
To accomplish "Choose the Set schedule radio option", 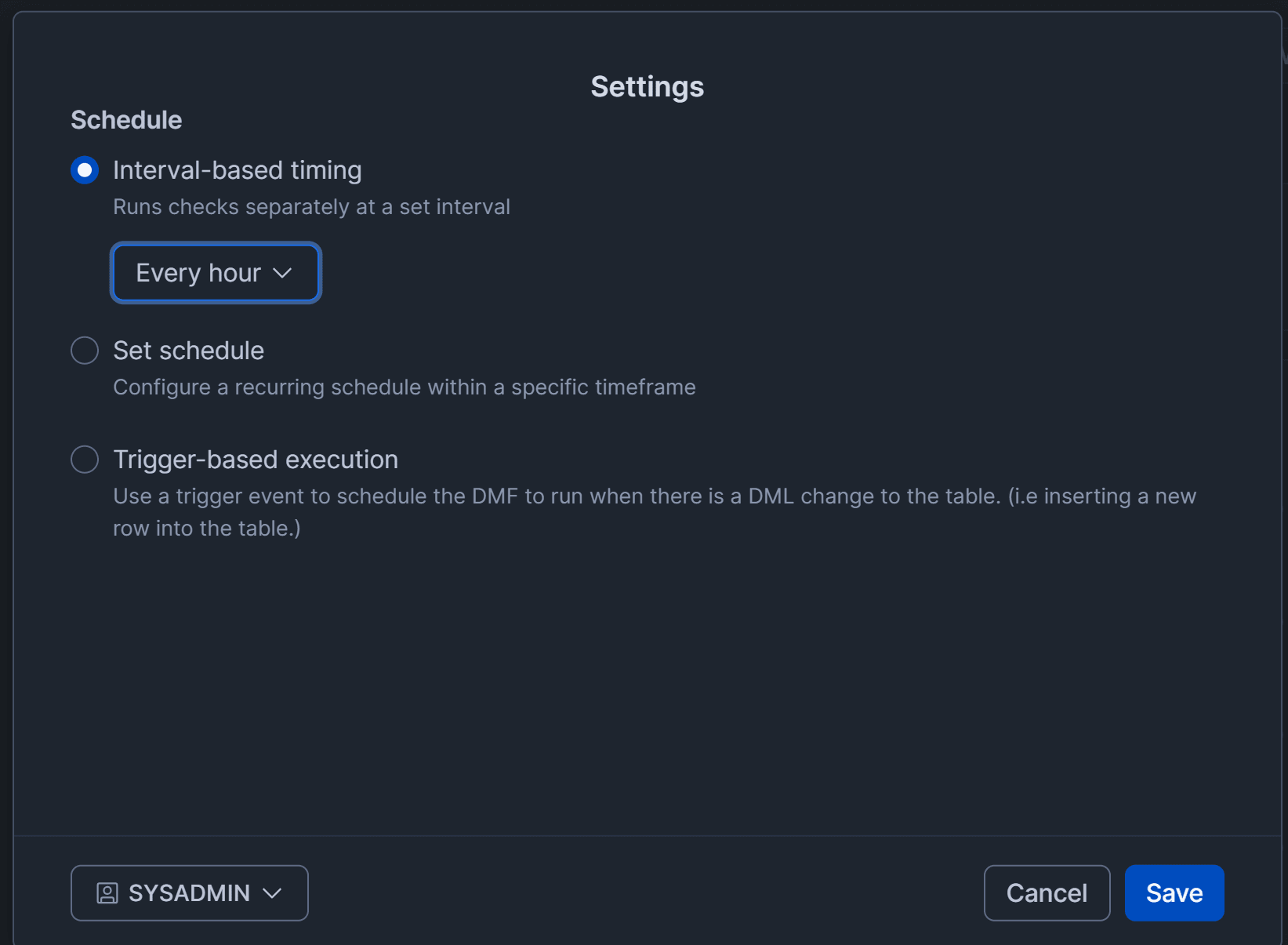I will [x=85, y=351].
